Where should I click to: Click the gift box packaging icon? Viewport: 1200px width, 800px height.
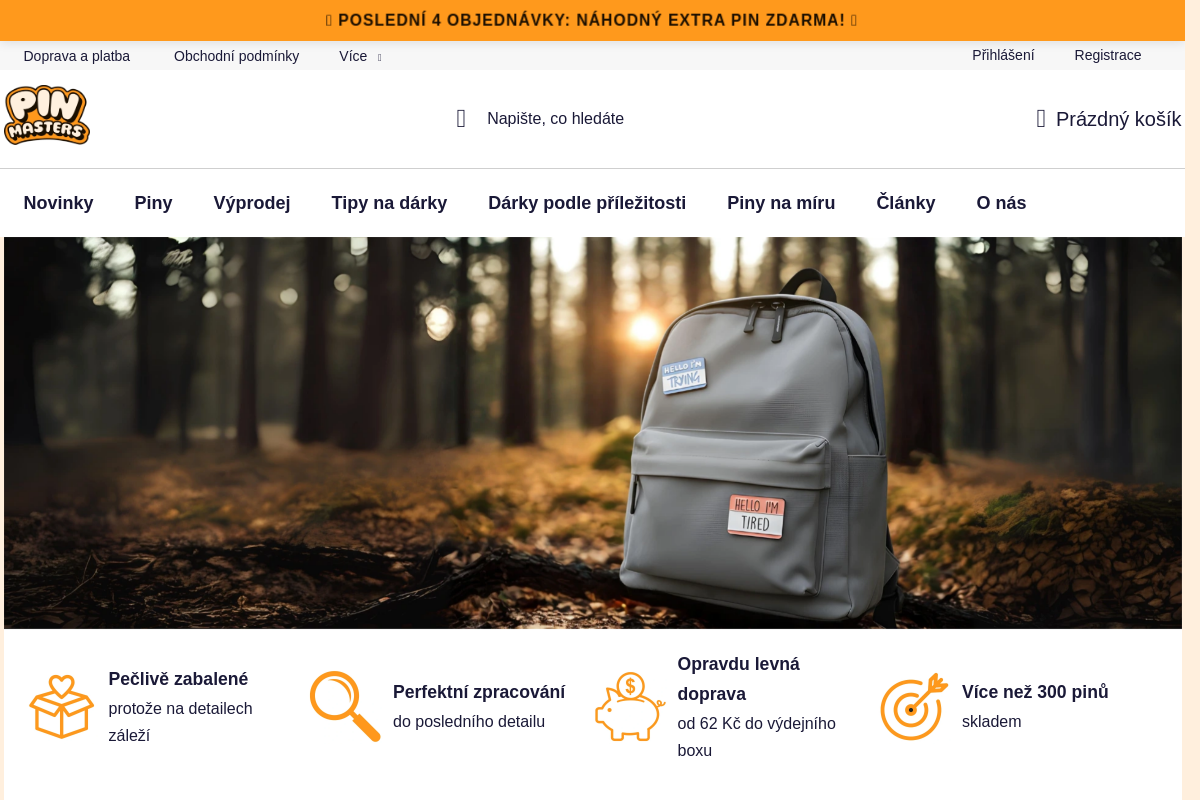click(x=61, y=707)
